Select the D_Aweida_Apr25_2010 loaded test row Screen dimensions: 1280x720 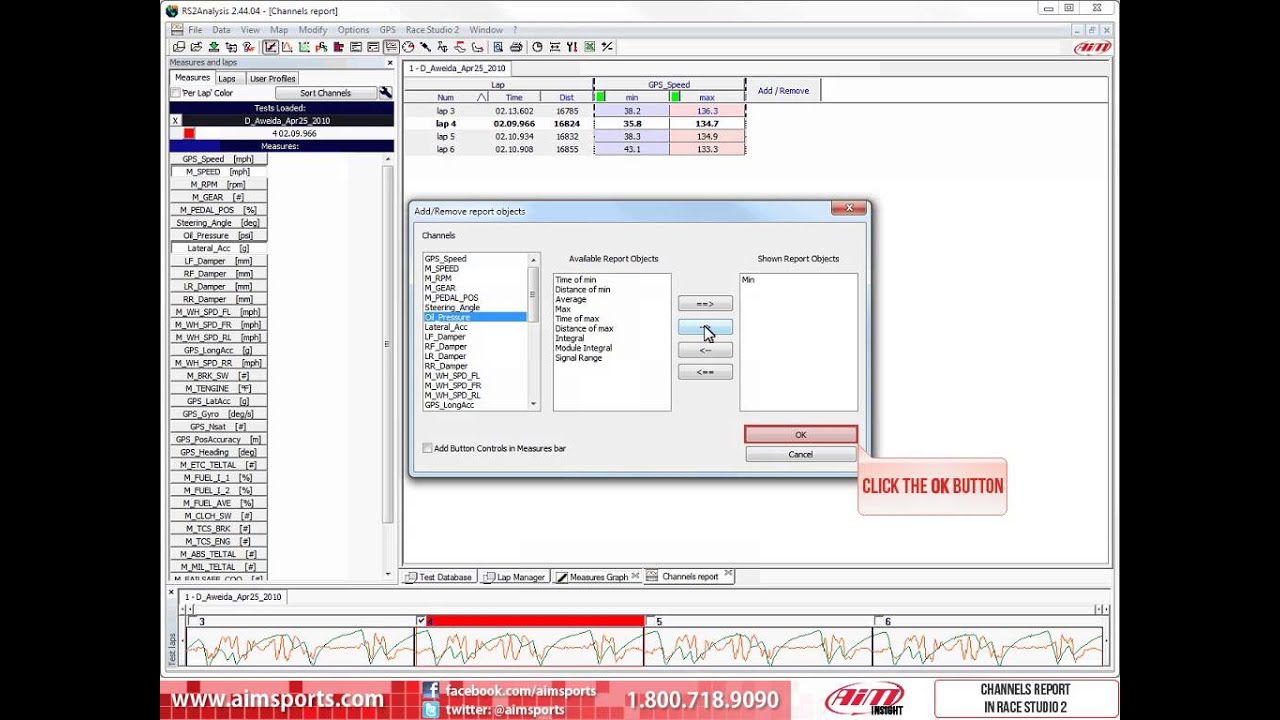(287, 120)
